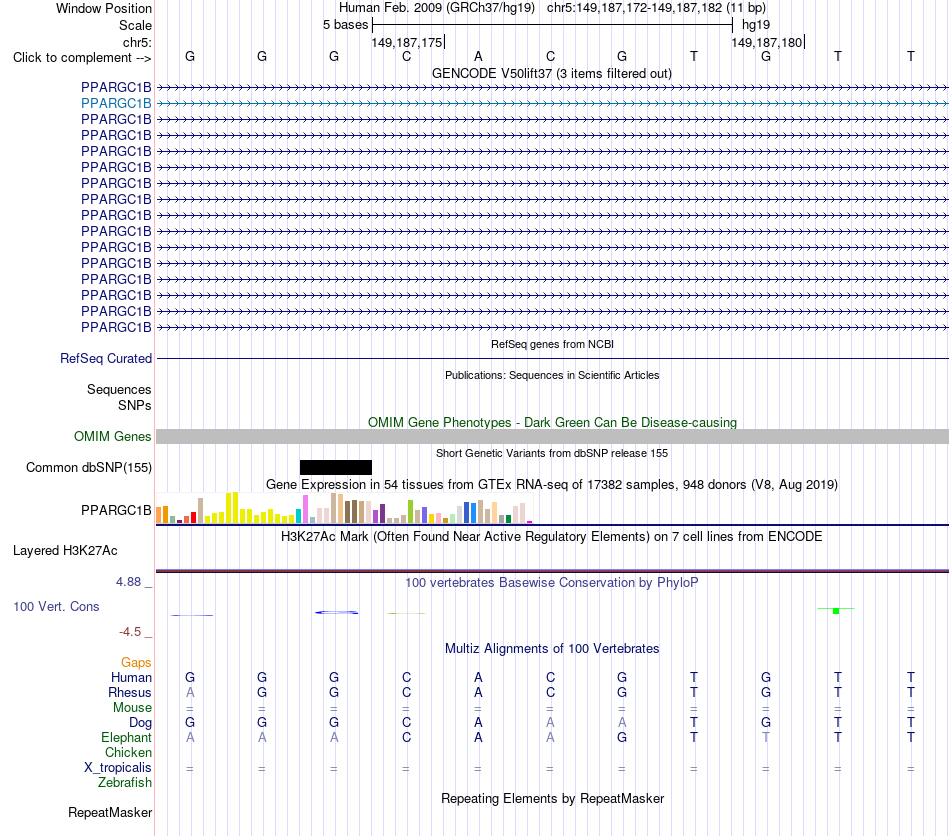The height and width of the screenshot is (836, 950).
Task: Click the 4.88 PhyloP scale value
Action: (x=128, y=582)
